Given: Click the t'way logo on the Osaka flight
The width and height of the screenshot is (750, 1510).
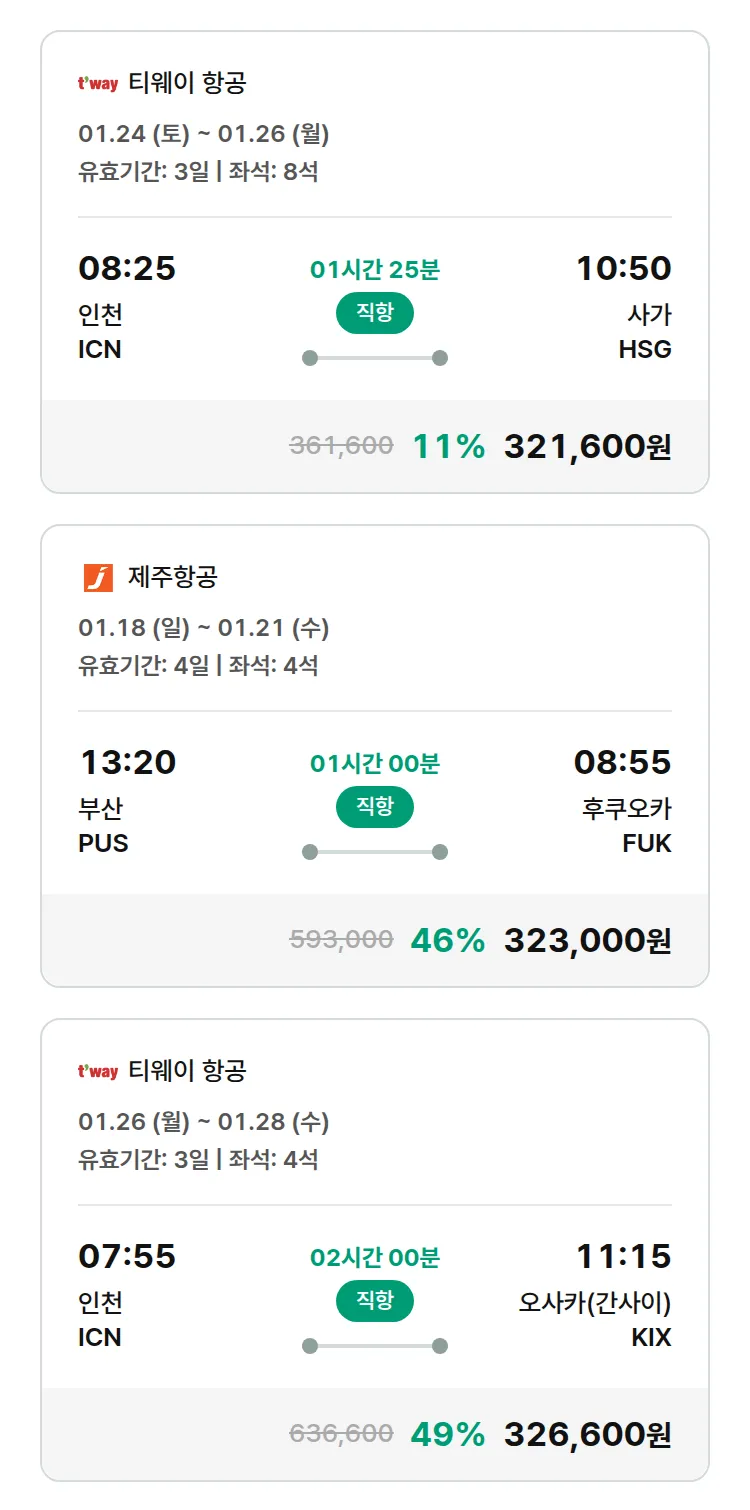Looking at the screenshot, I should [98, 1072].
